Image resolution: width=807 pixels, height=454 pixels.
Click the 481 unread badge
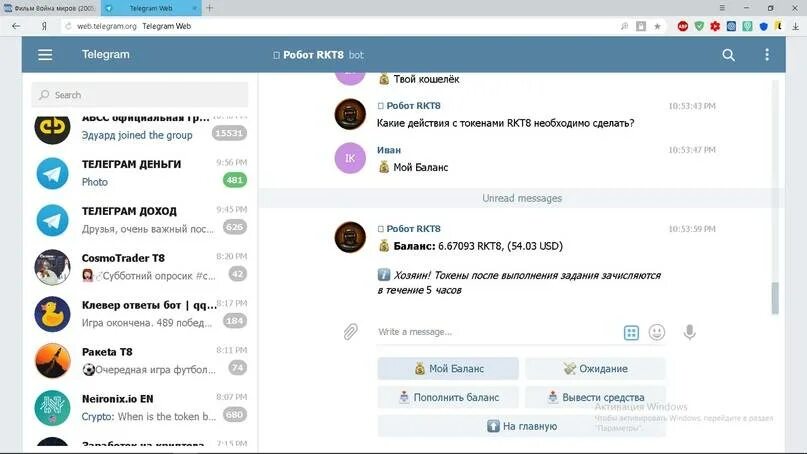coord(235,180)
